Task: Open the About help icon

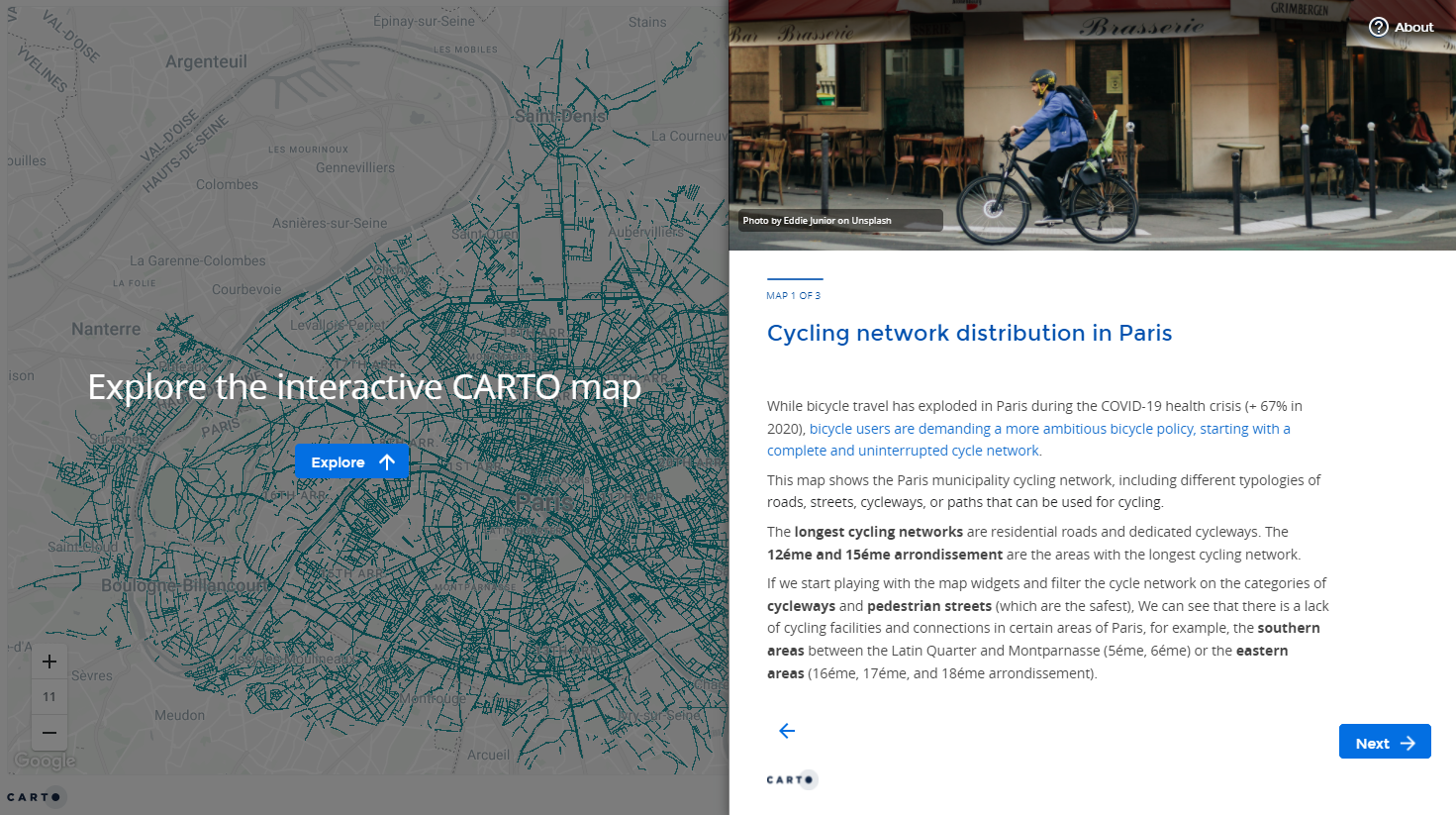Action: [1379, 27]
